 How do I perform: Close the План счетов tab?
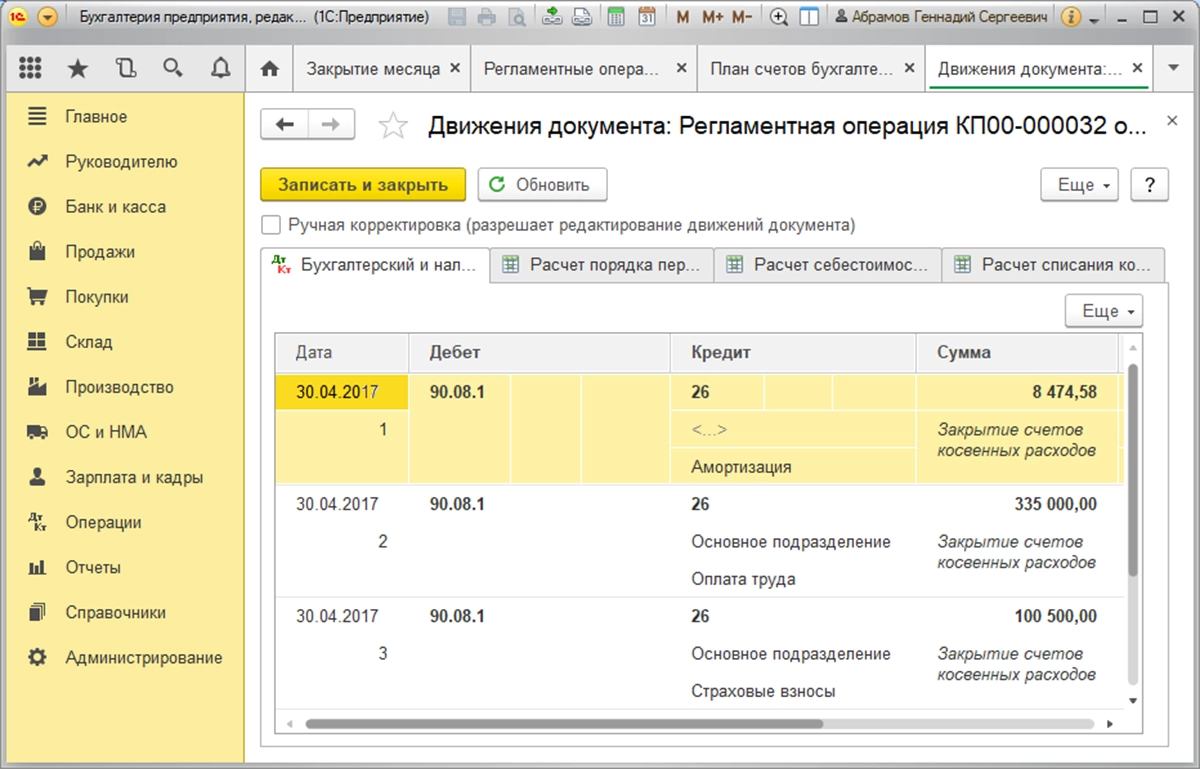click(908, 69)
